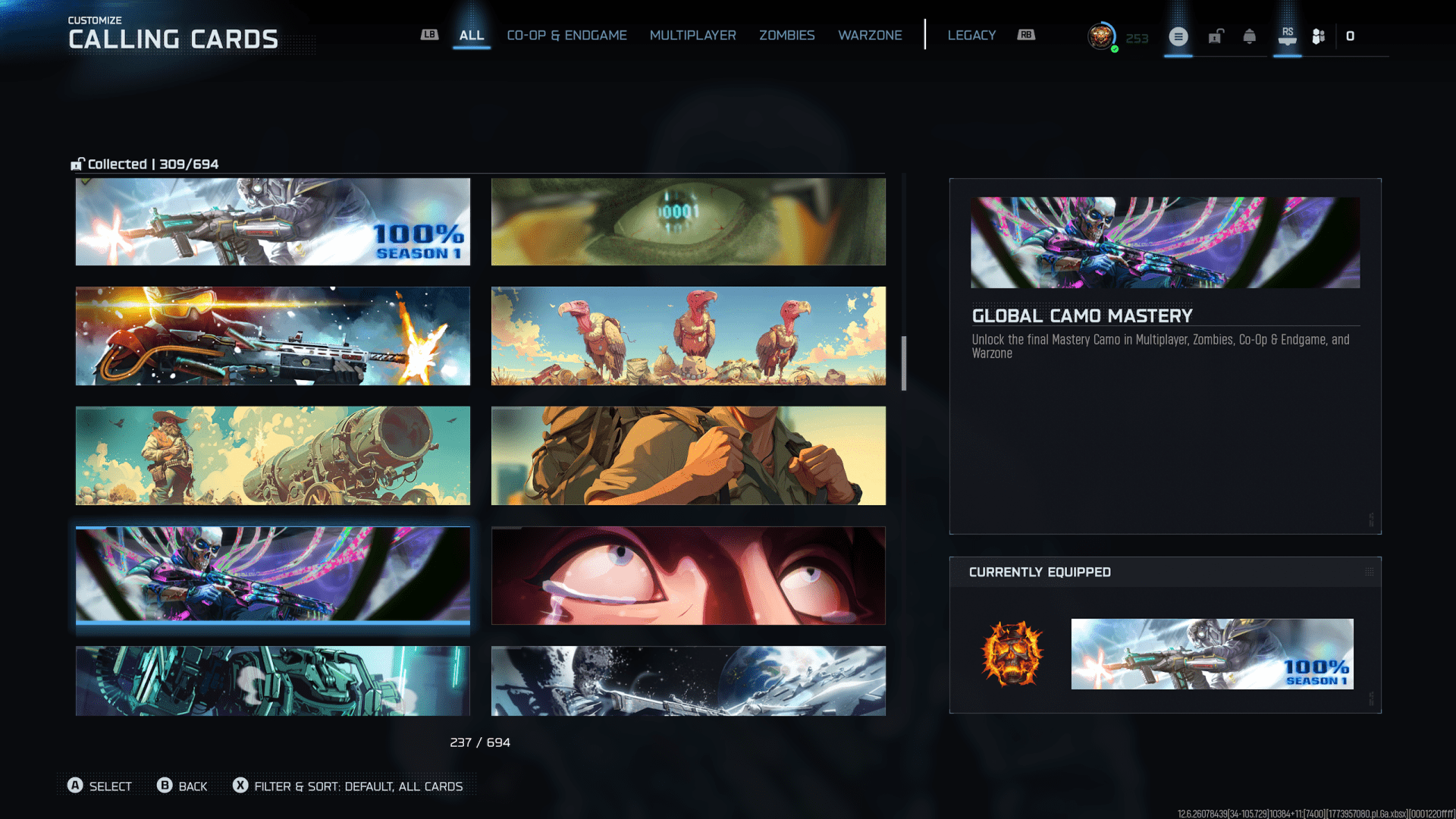Viewport: 1456px width, 819px height.
Task: Click the unlock rewards padlock icon
Action: (1216, 36)
